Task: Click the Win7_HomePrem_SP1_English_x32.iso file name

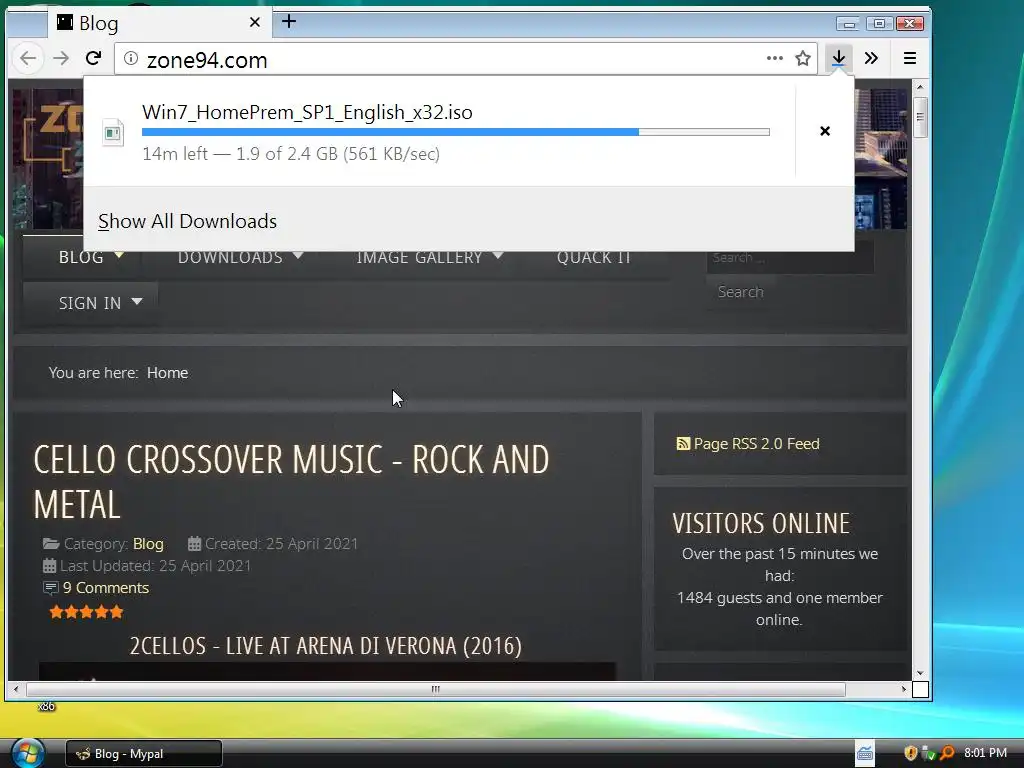Action: 307,112
